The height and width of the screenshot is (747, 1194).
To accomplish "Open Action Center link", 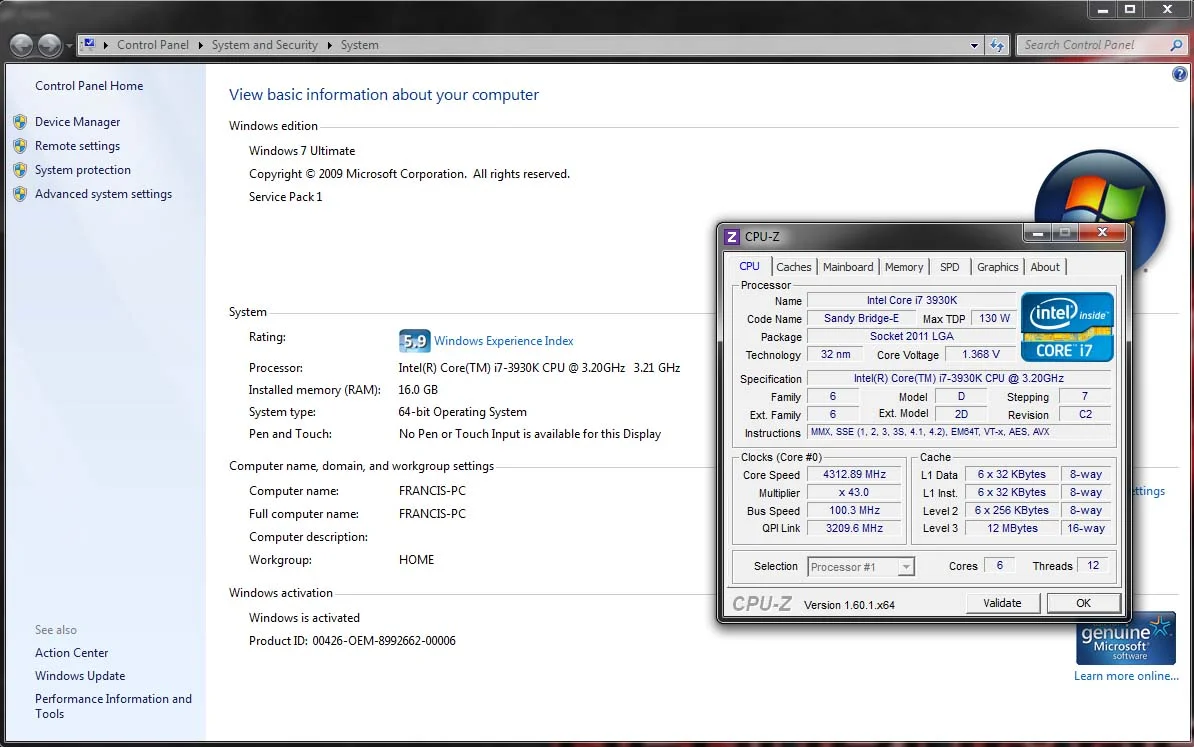I will pyautogui.click(x=72, y=653).
